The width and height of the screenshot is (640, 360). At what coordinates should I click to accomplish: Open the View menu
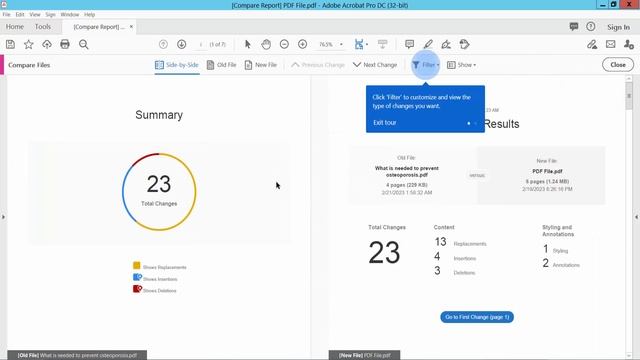click(x=35, y=14)
